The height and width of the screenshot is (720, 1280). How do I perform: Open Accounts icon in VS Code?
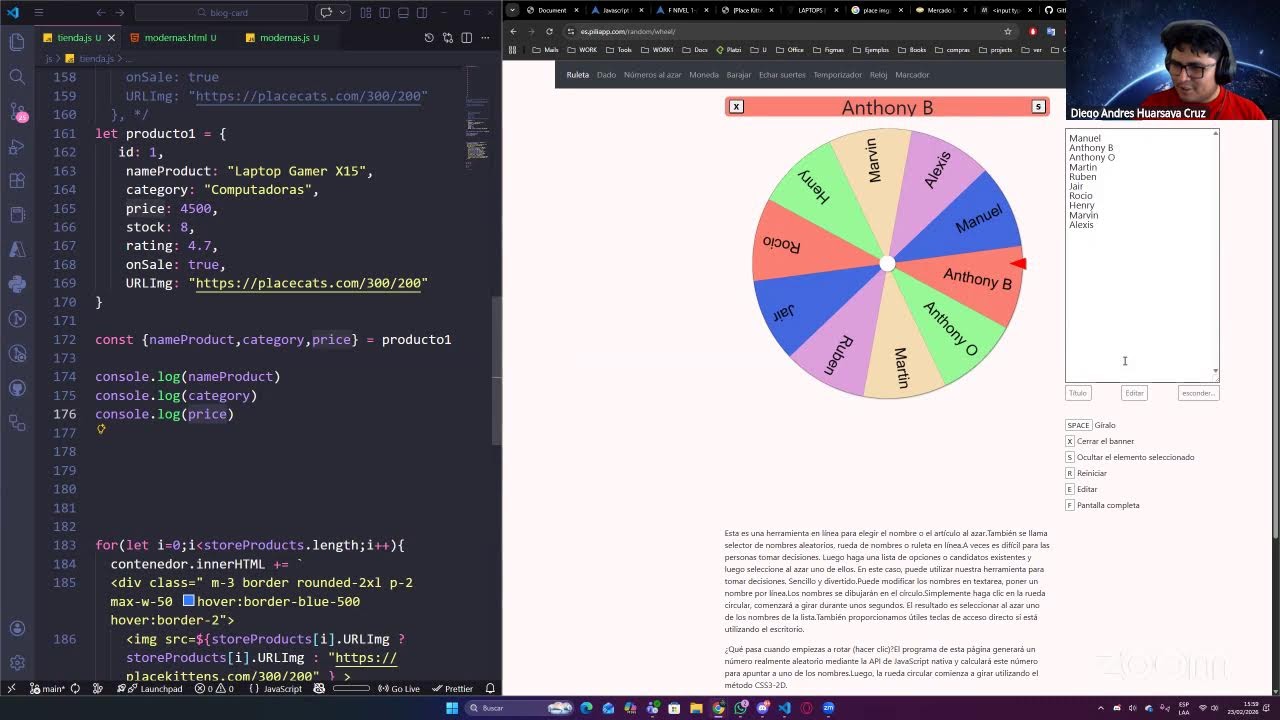click(x=17, y=628)
